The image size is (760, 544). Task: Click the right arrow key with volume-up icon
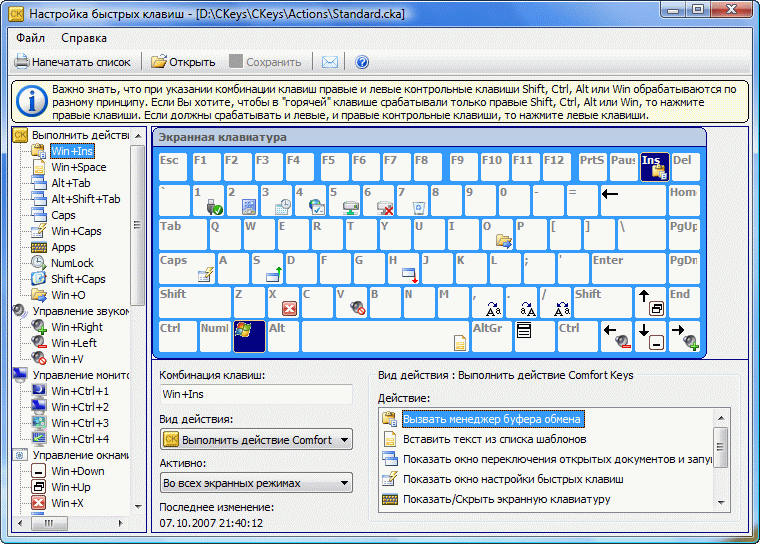point(684,336)
